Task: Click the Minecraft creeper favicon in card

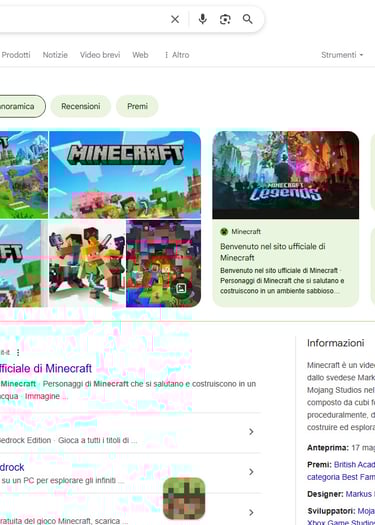Action: (224, 231)
